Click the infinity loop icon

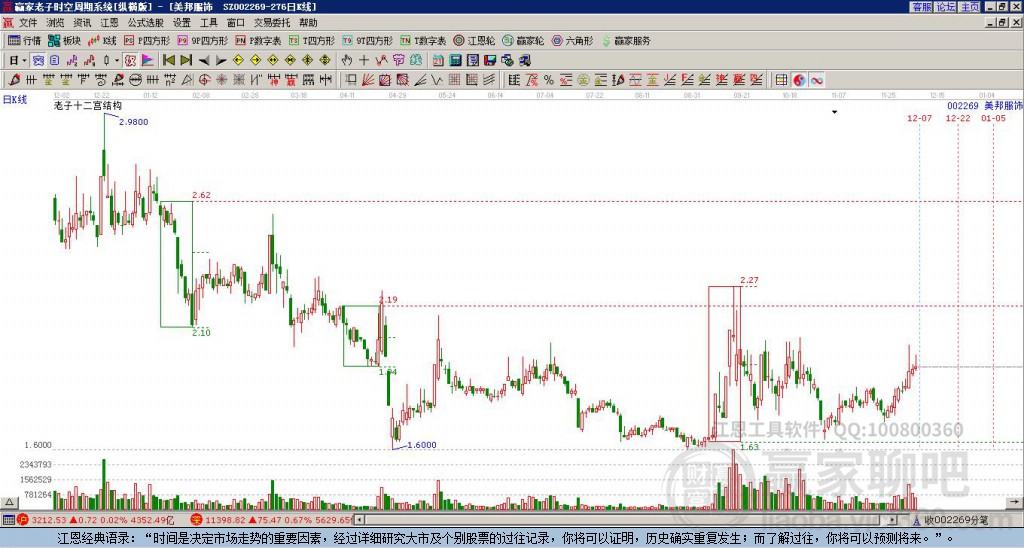tap(816, 80)
